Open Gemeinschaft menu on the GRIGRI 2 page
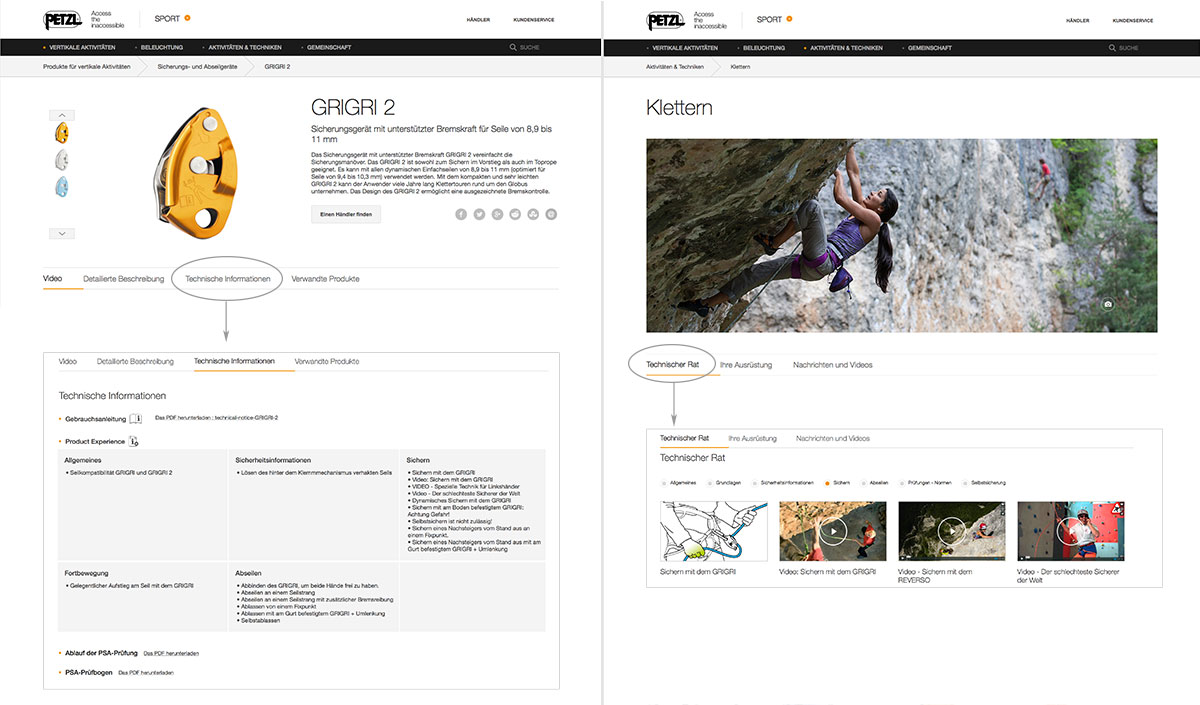 pos(327,48)
